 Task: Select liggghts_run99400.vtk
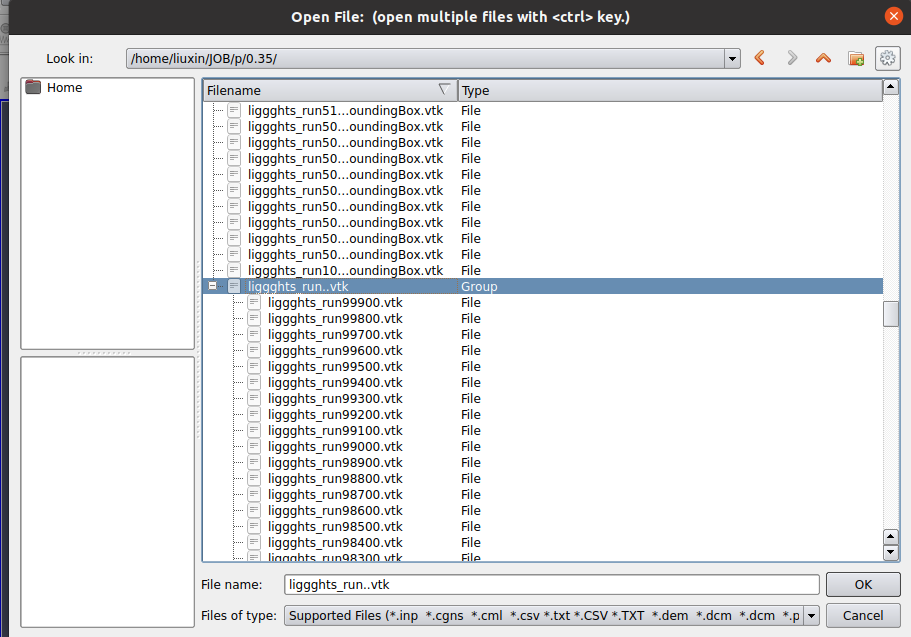click(x=335, y=382)
